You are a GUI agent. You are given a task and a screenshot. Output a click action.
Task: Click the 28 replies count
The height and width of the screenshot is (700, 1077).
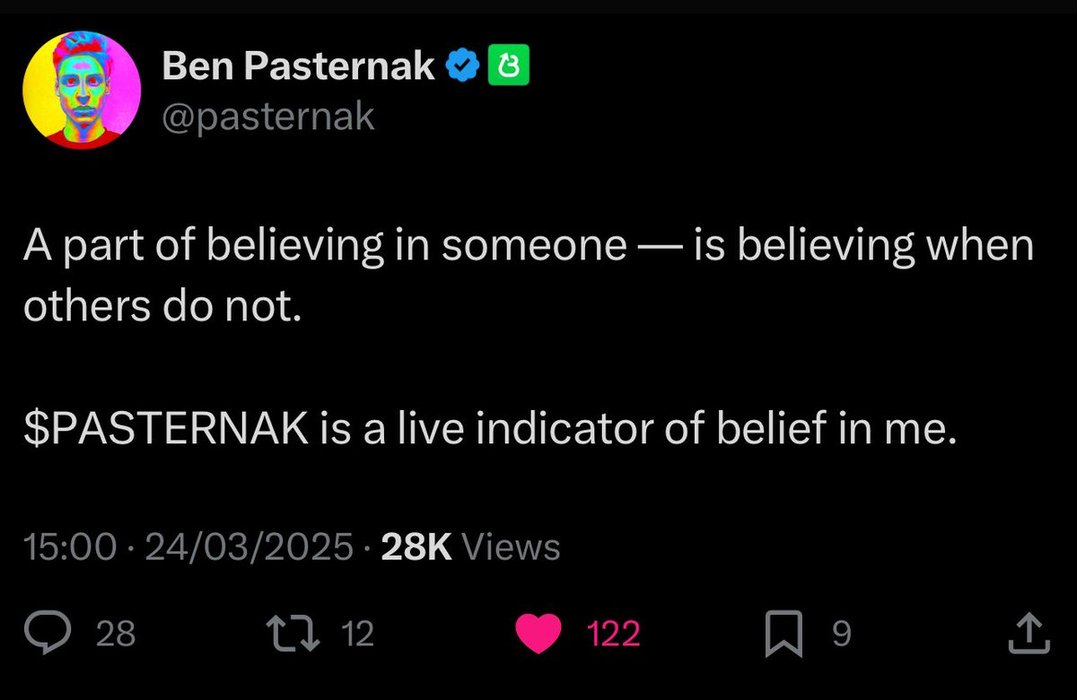(115, 633)
